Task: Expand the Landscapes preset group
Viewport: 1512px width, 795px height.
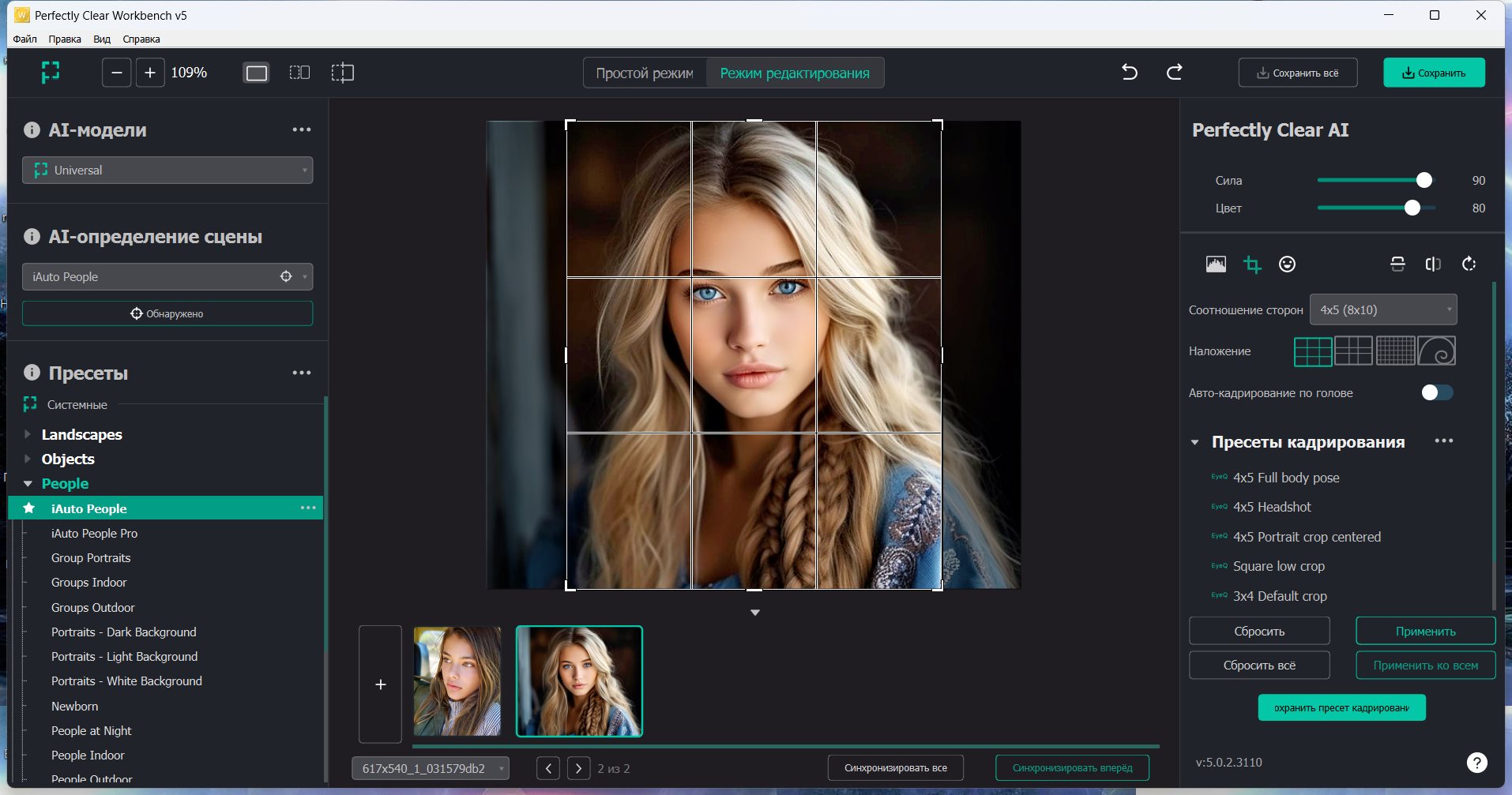Action: pos(28,434)
